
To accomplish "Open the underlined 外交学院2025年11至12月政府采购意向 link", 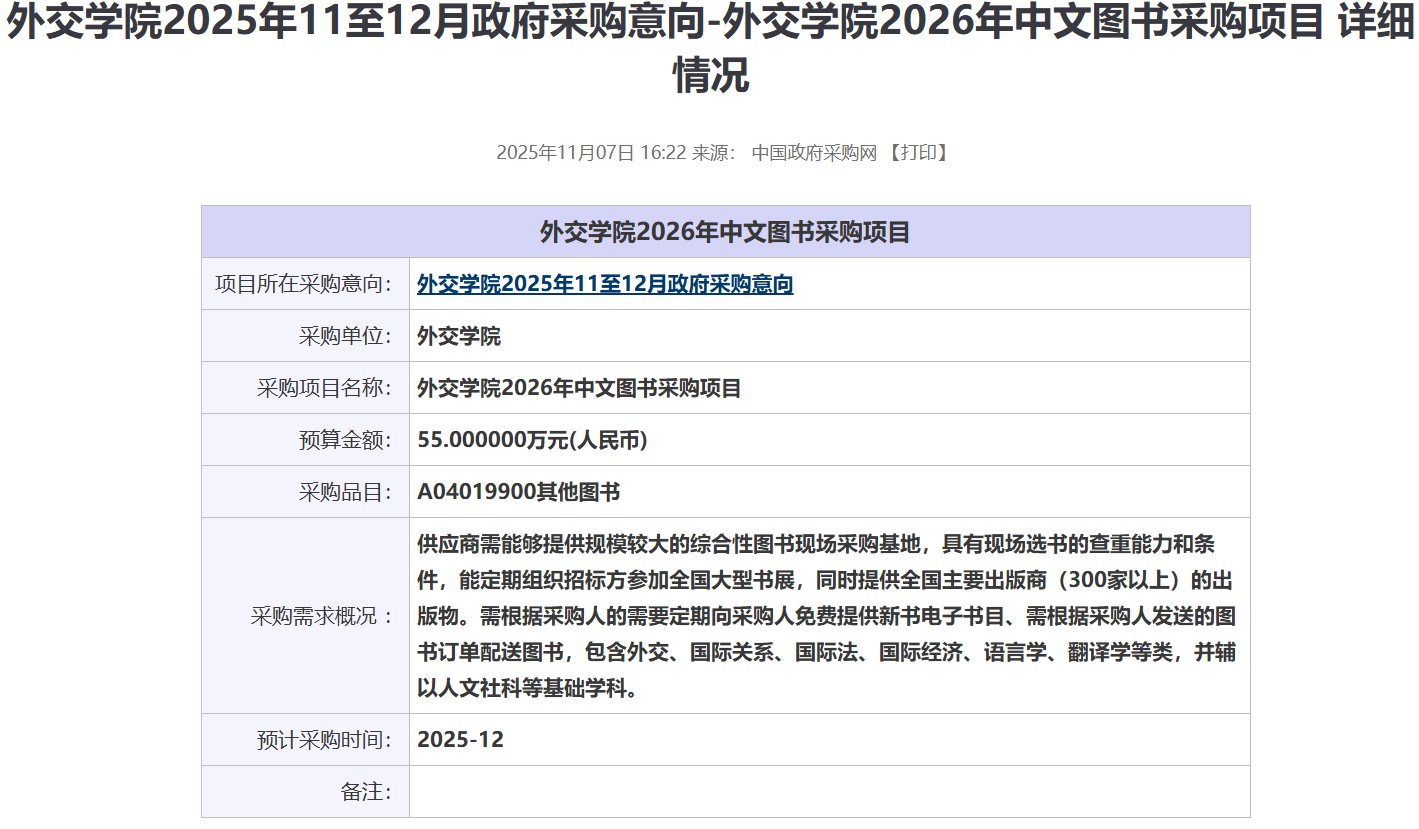I will pos(605,284).
